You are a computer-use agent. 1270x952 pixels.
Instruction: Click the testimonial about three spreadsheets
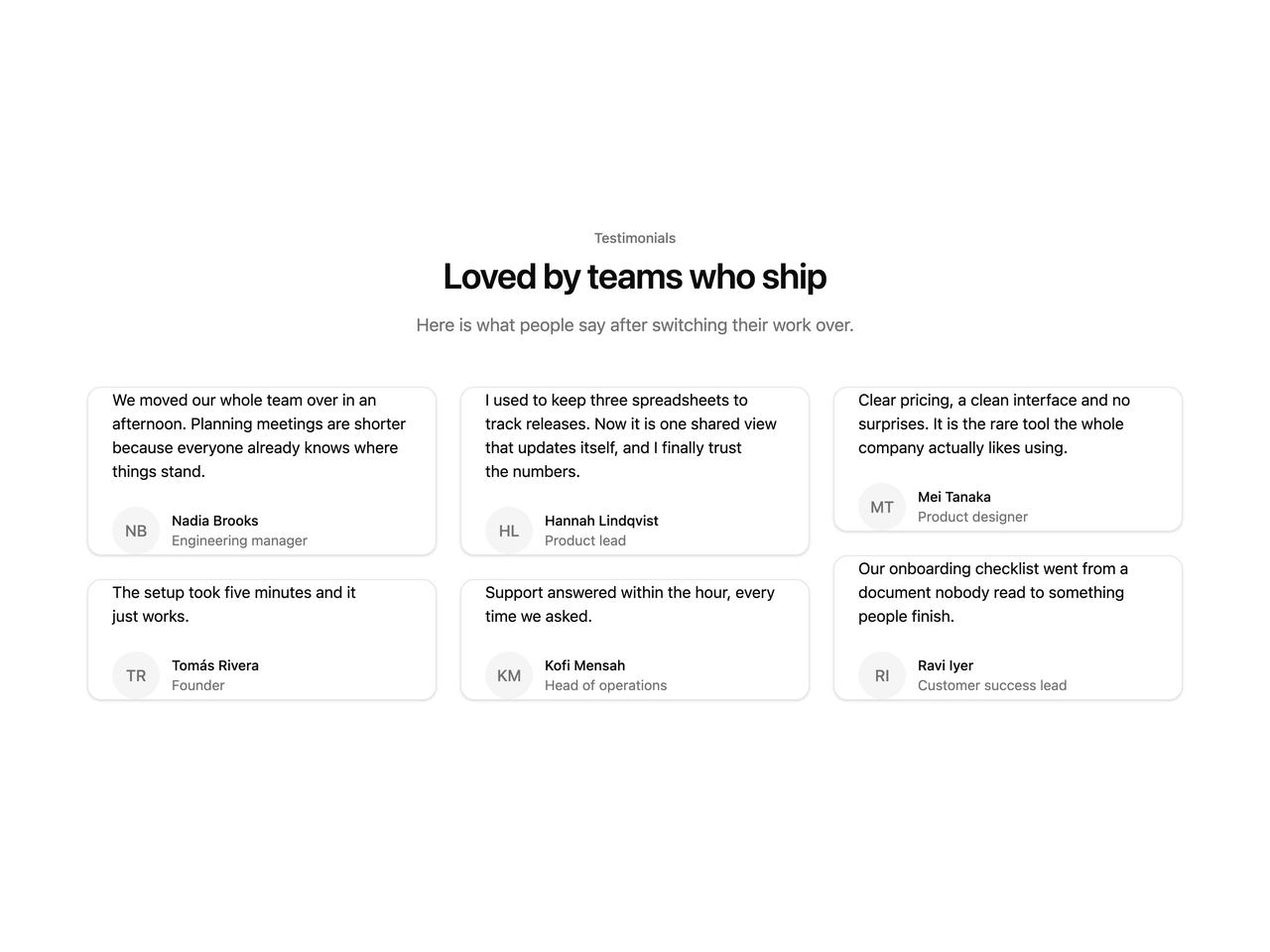[631, 436]
